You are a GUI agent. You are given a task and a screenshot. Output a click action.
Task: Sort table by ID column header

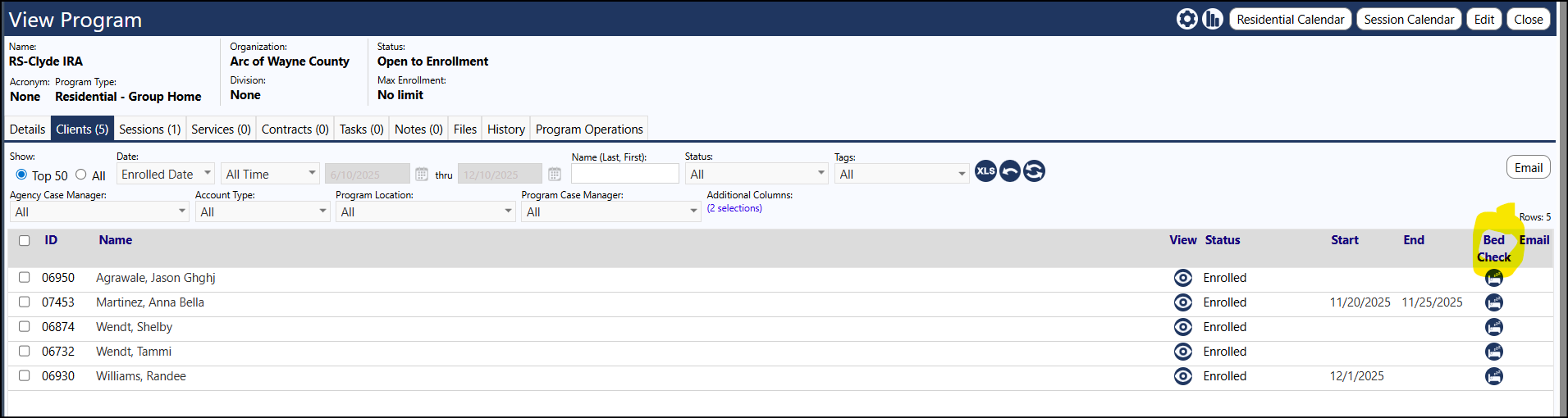[x=51, y=240]
